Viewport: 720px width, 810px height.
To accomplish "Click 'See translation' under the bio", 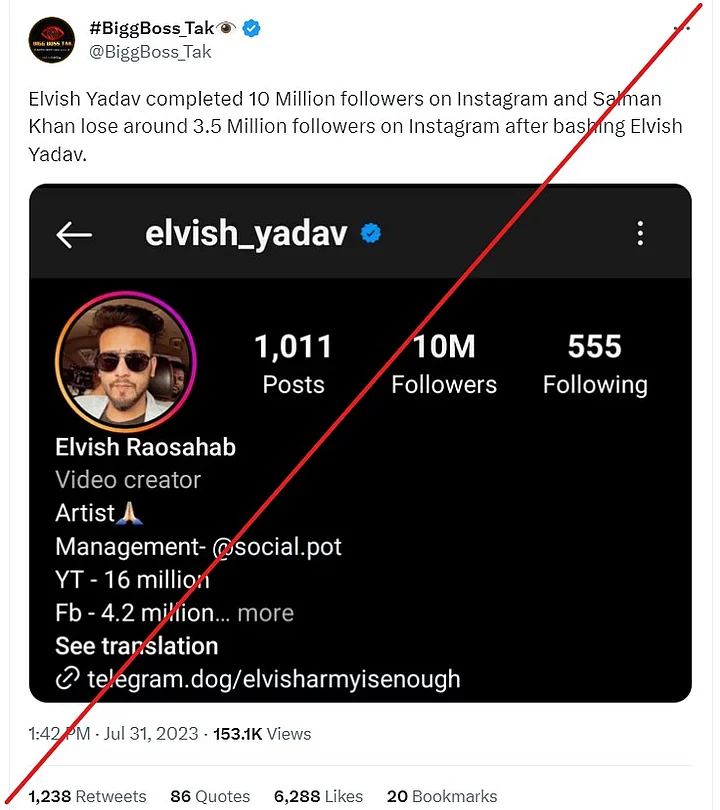I will pos(136,646).
